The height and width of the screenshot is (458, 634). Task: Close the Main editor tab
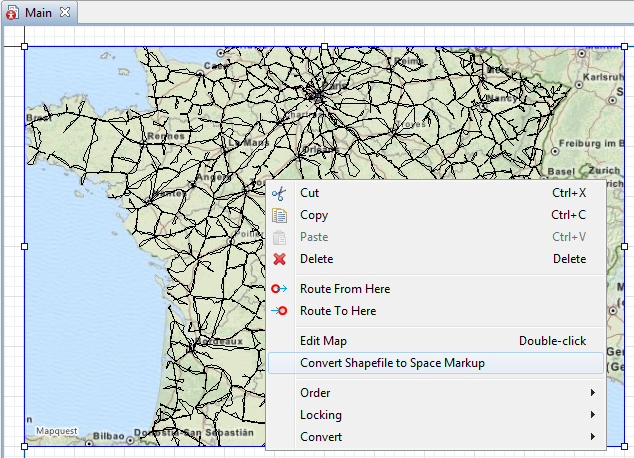[65, 12]
